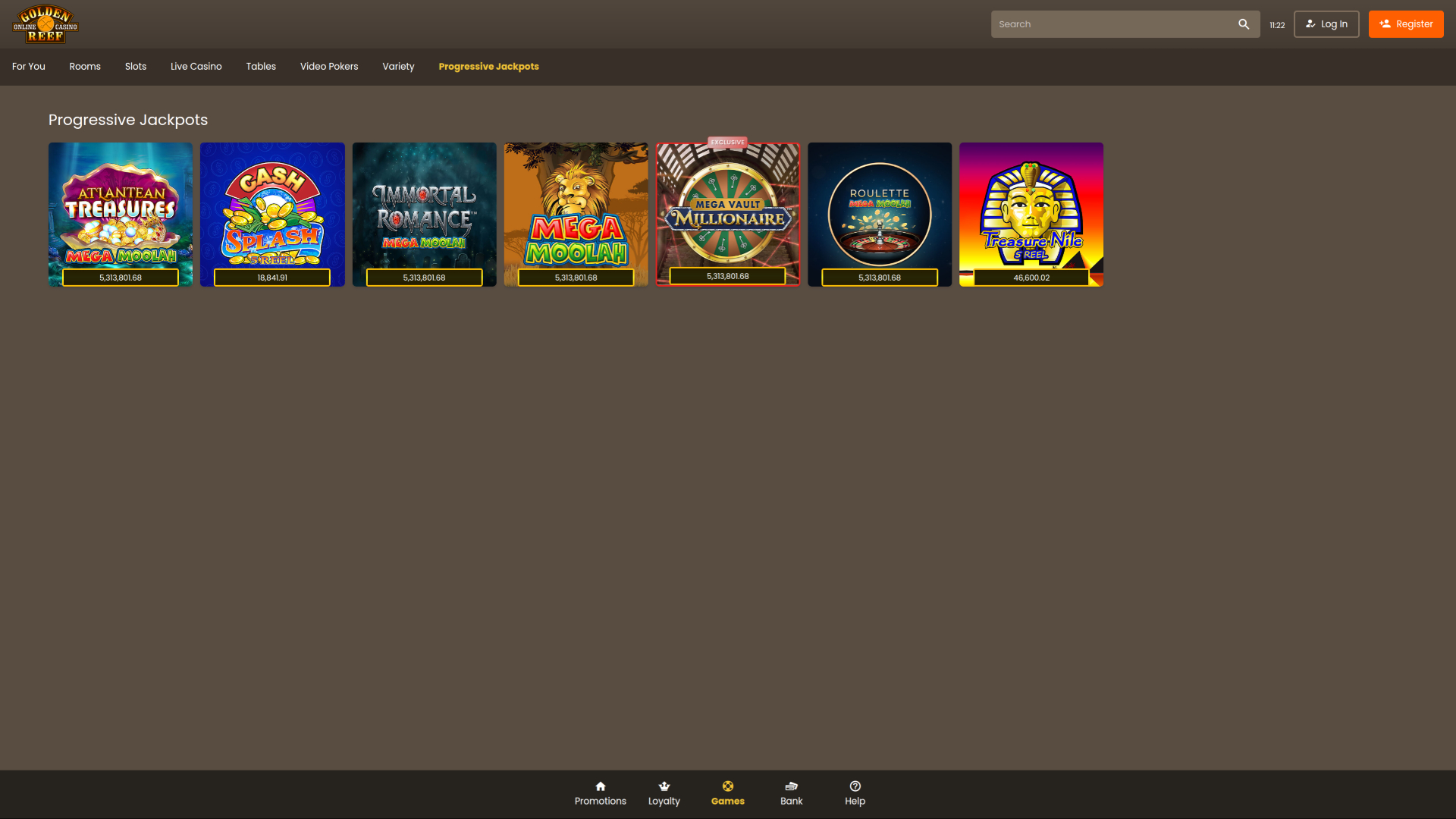
Task: Switch to the Slots tab
Action: coord(135,67)
